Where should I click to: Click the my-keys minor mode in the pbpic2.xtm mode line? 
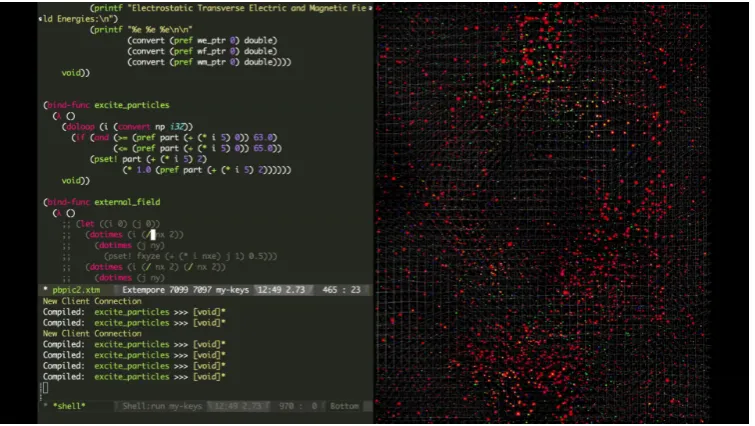point(232,290)
